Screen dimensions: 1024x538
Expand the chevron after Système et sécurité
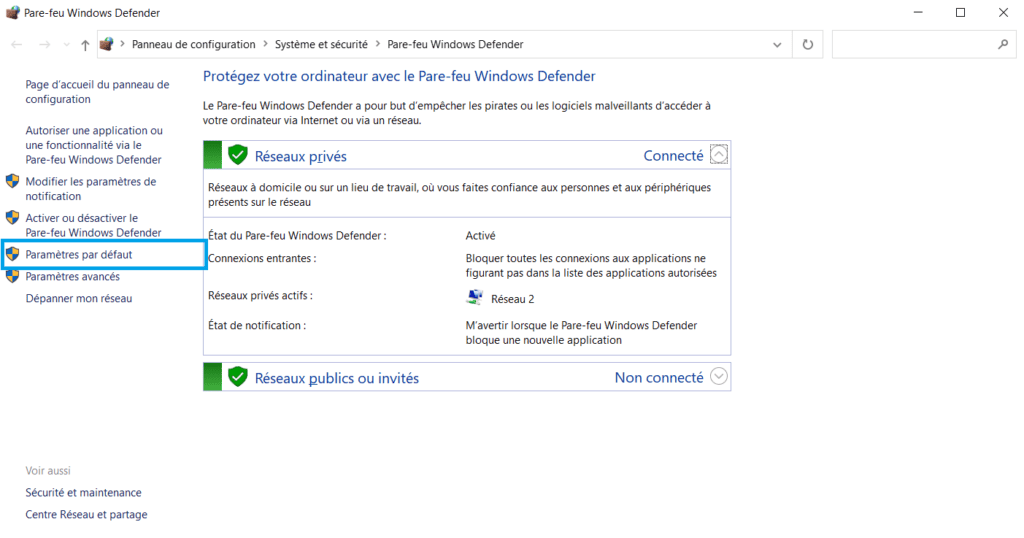377,44
